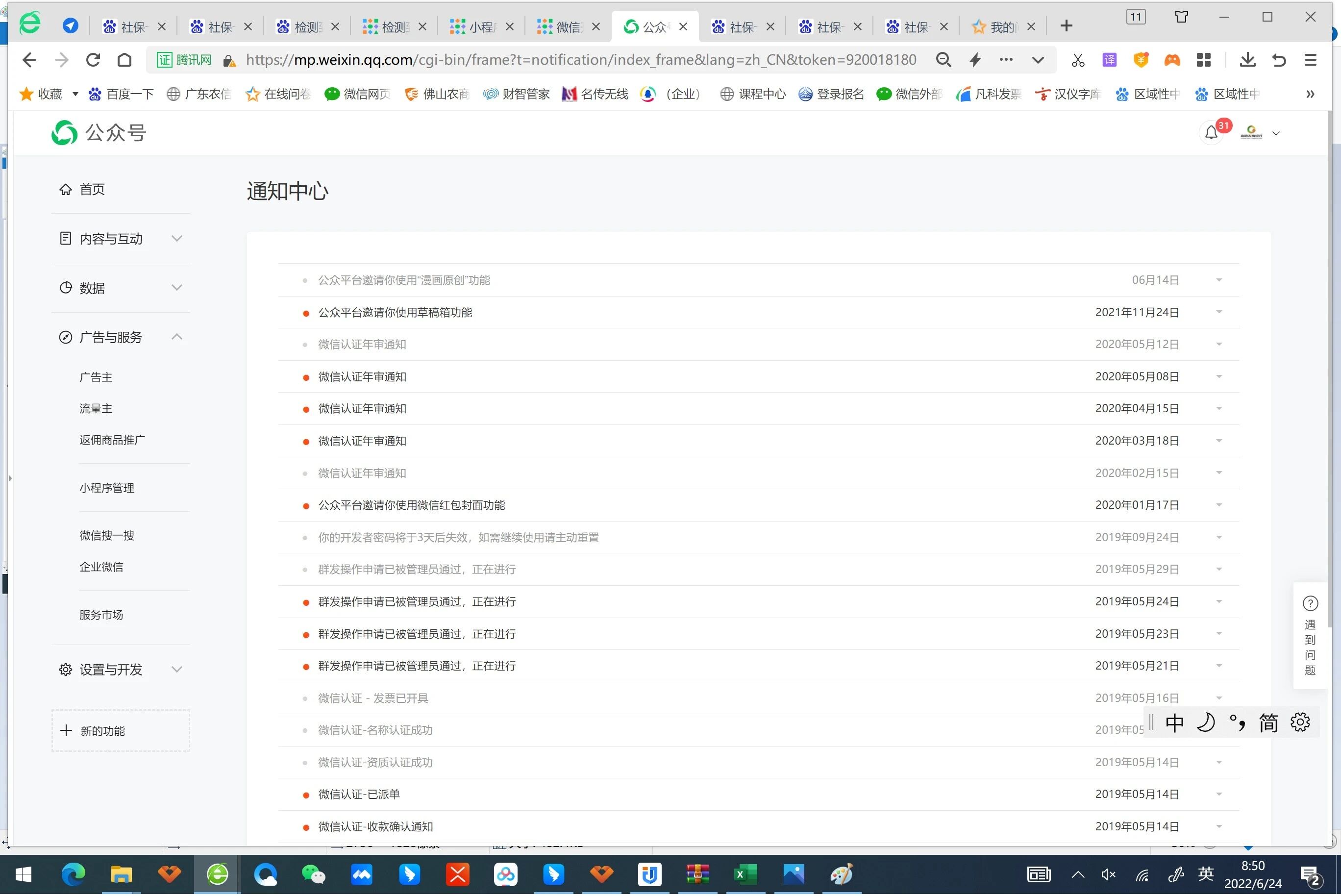The width and height of the screenshot is (1341, 896).
Task: Toggle IME moon night mode
Action: [x=1205, y=723]
